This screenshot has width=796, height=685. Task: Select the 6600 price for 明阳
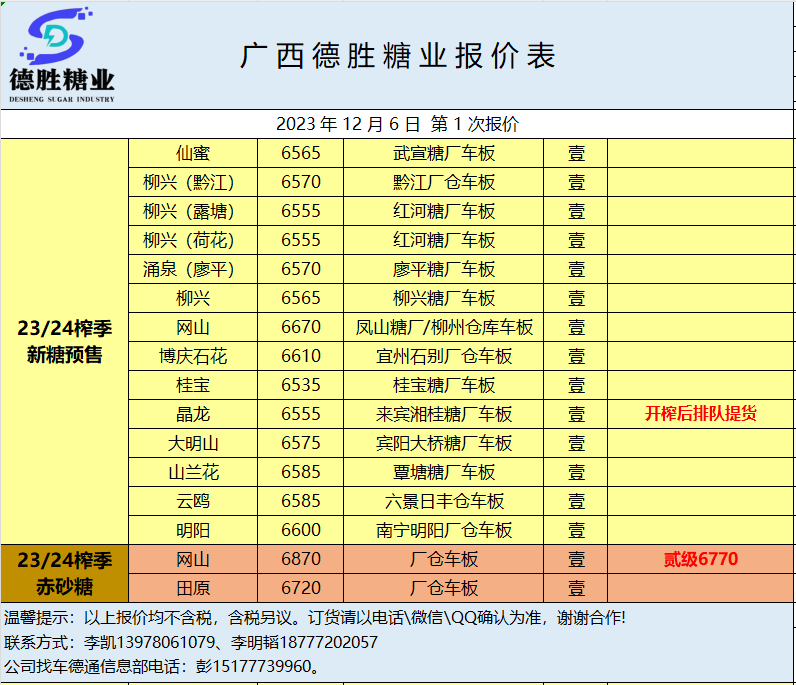point(301,531)
